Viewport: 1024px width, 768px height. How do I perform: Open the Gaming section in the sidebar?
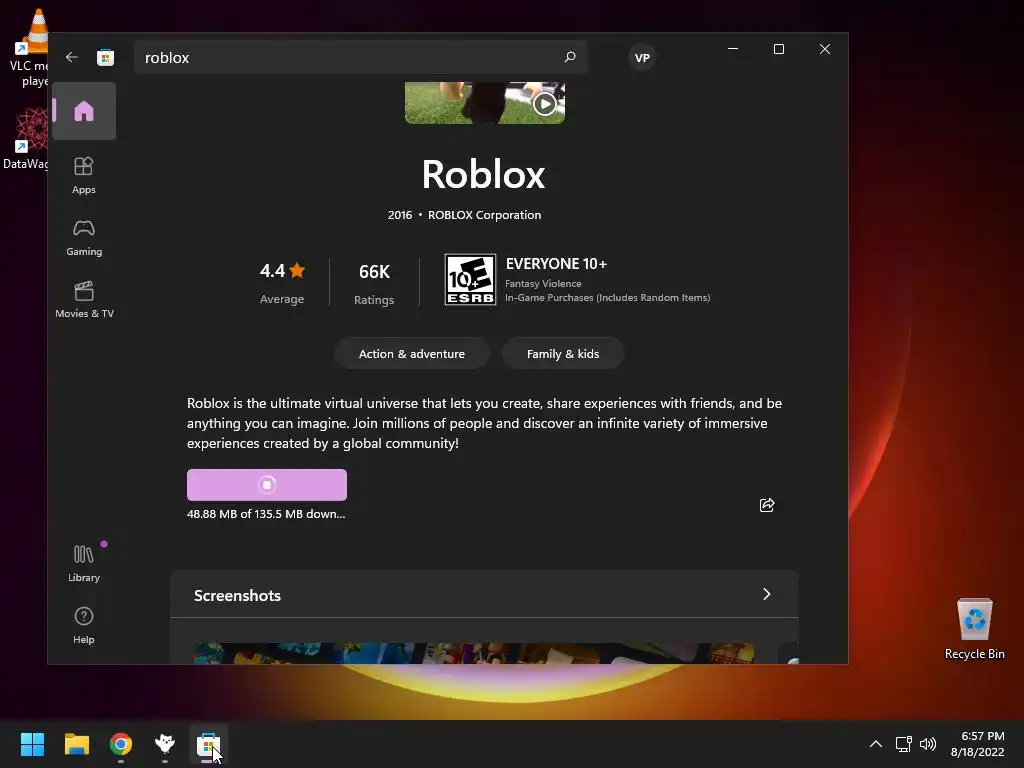(x=84, y=237)
